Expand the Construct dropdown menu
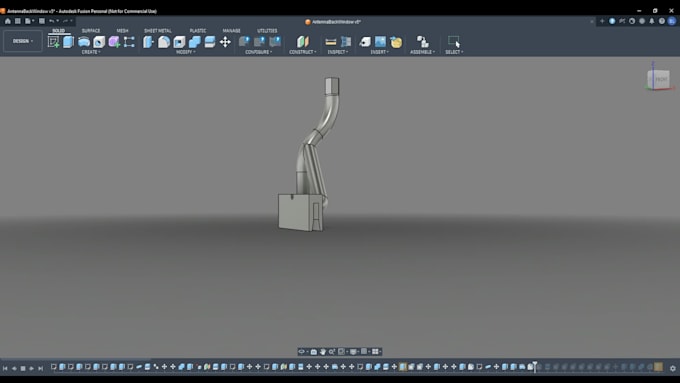This screenshot has height=383, width=680. point(303,52)
